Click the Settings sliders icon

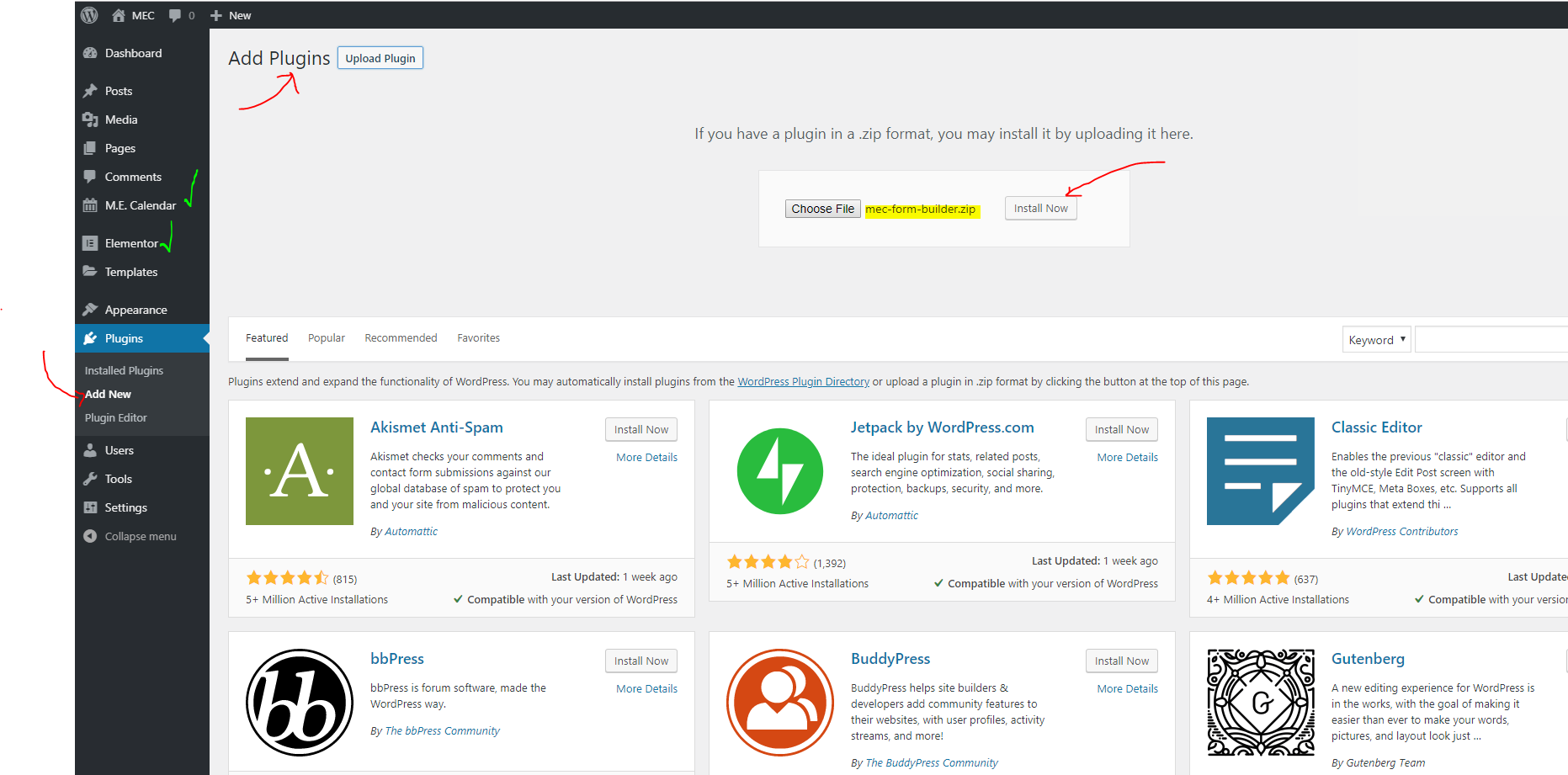tap(90, 507)
